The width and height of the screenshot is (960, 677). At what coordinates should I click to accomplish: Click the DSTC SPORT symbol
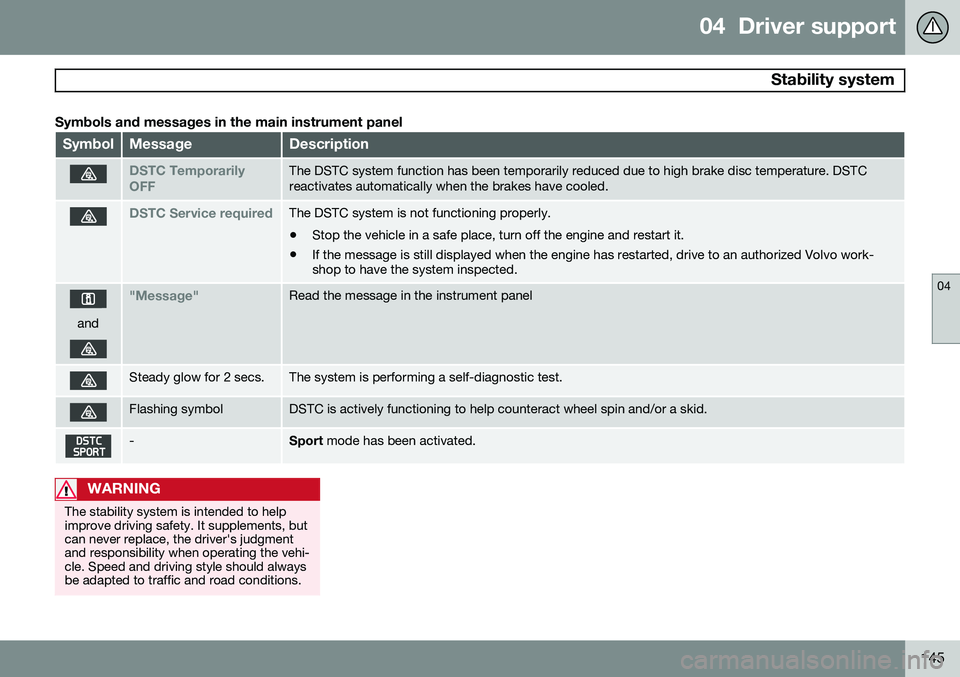tap(88, 446)
